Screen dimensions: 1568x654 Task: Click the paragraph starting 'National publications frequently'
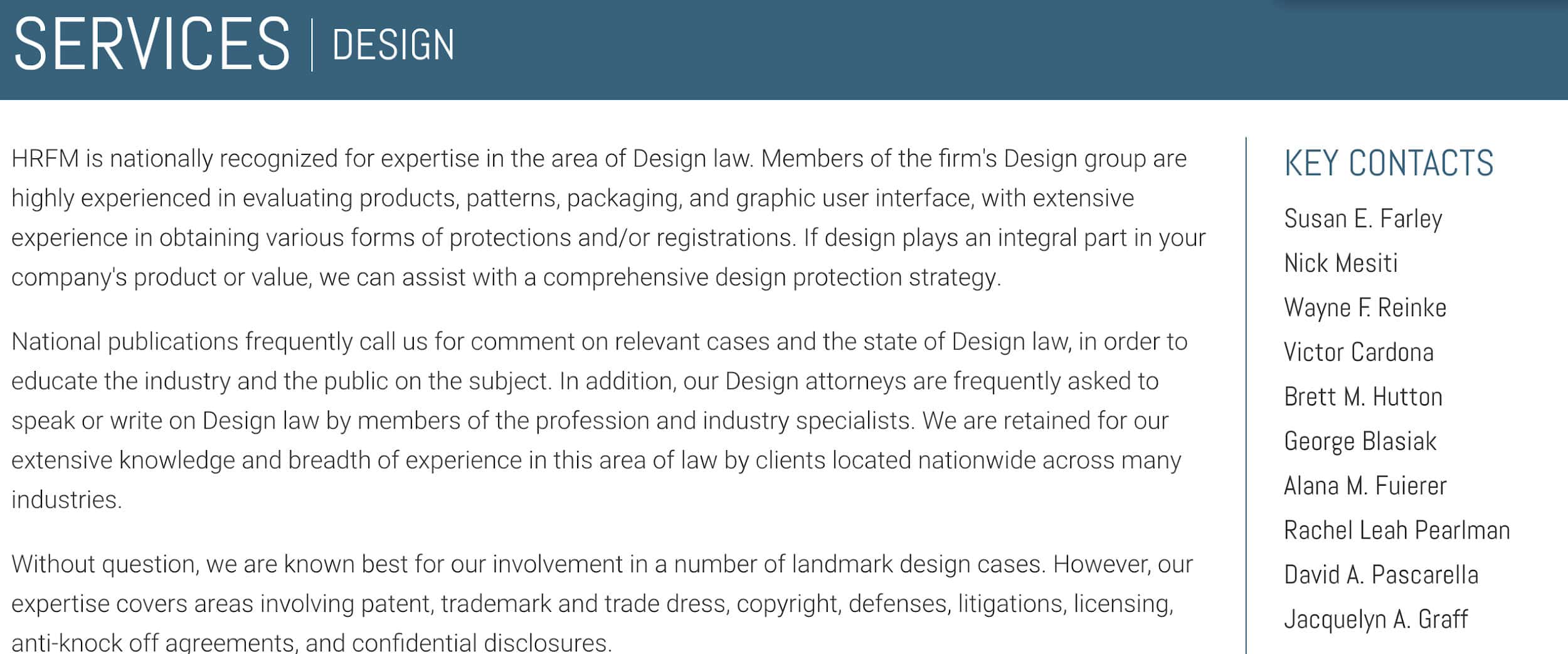[x=599, y=421]
